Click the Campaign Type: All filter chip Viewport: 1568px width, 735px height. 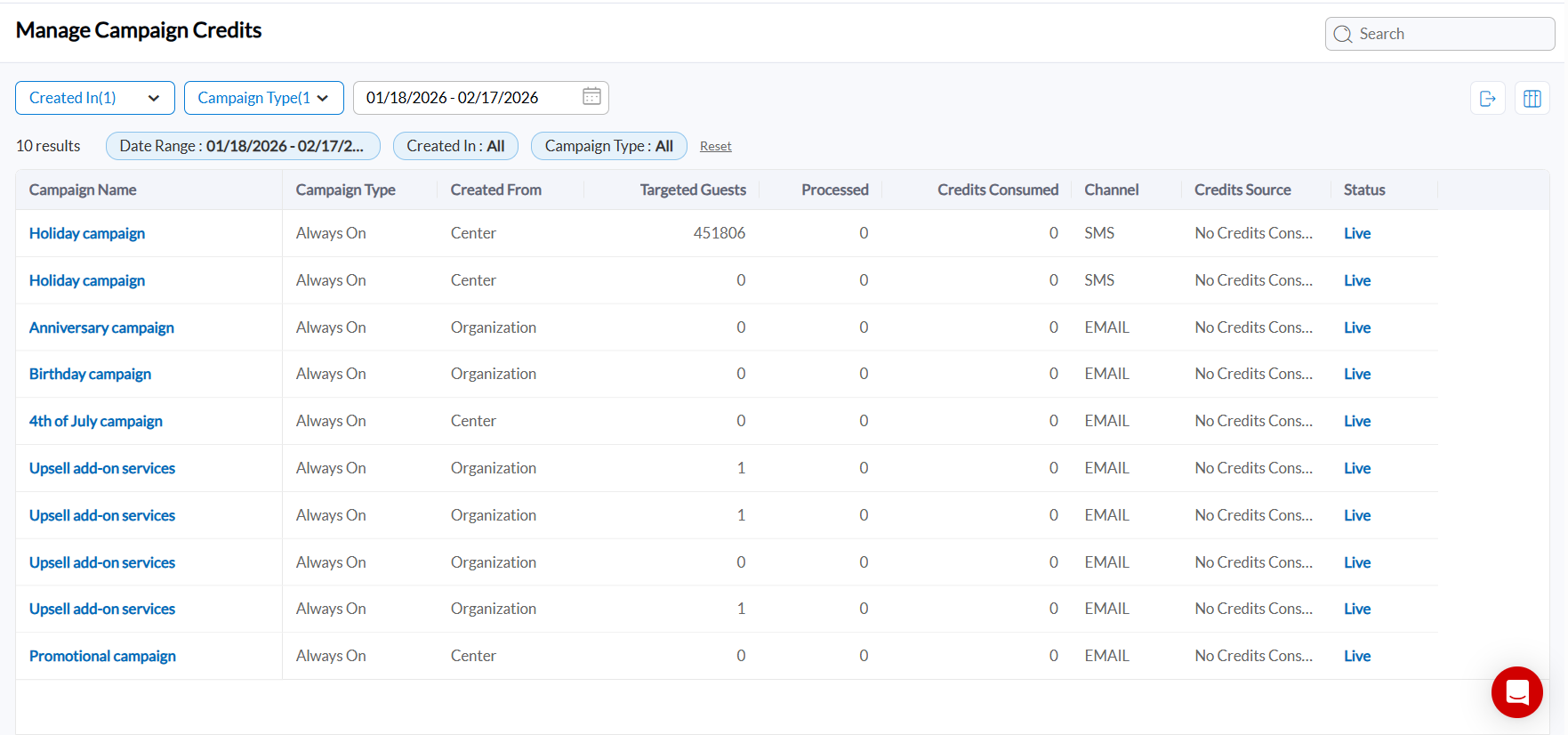coord(608,146)
